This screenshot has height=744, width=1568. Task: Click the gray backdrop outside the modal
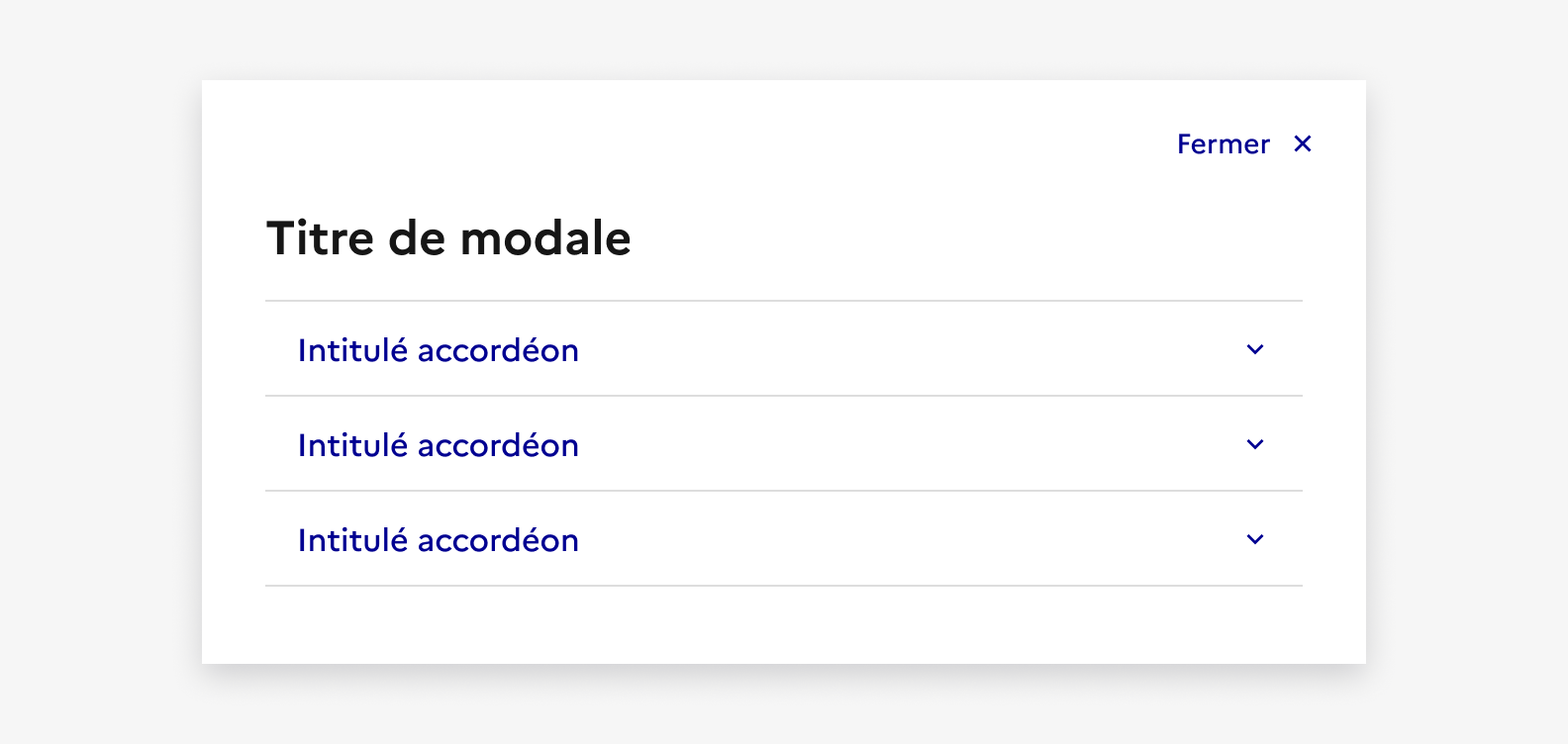pos(99,396)
